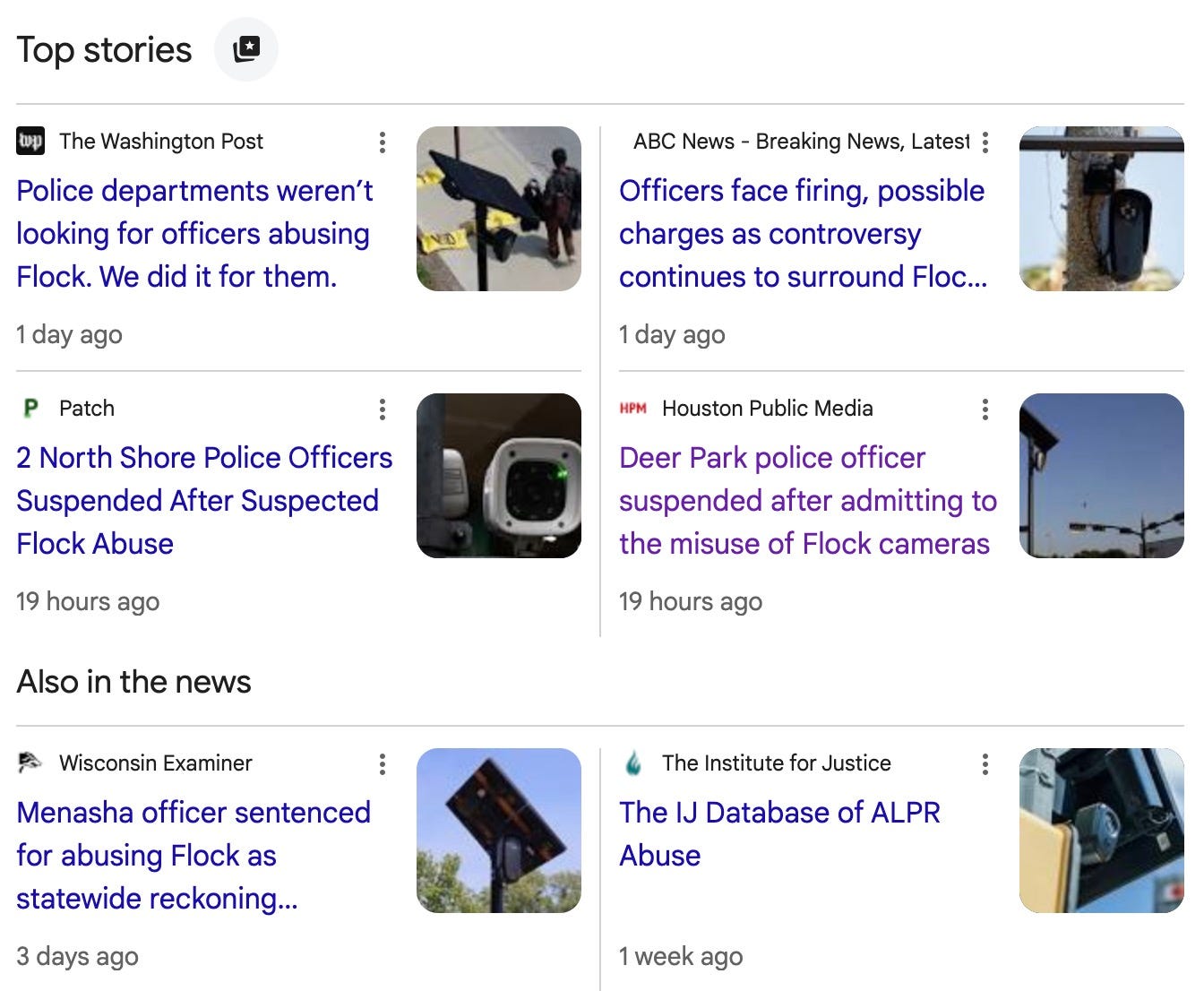Open 'Police departments weren't looking' headline
Image resolution: width=1204 pixels, height=991 pixels.
pos(194,234)
